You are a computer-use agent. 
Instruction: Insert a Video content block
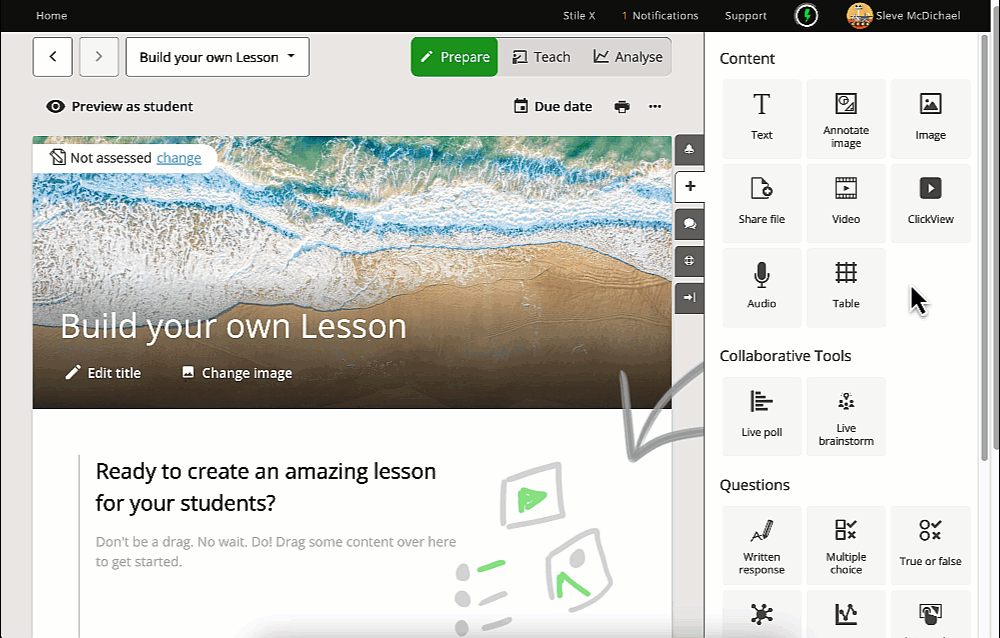tap(846, 204)
